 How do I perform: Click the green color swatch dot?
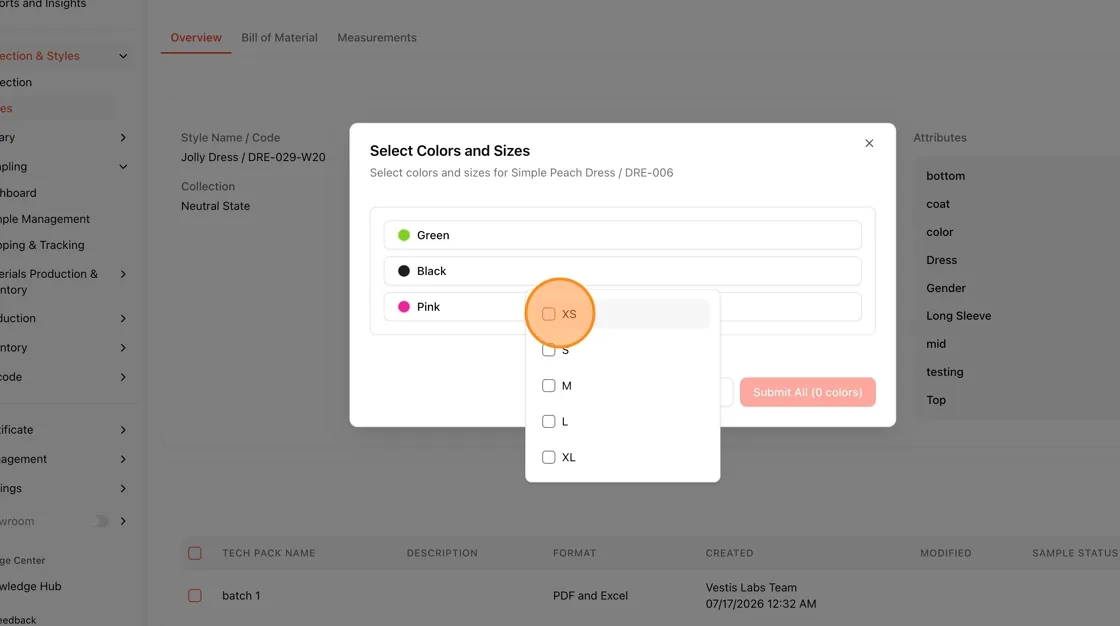404,235
